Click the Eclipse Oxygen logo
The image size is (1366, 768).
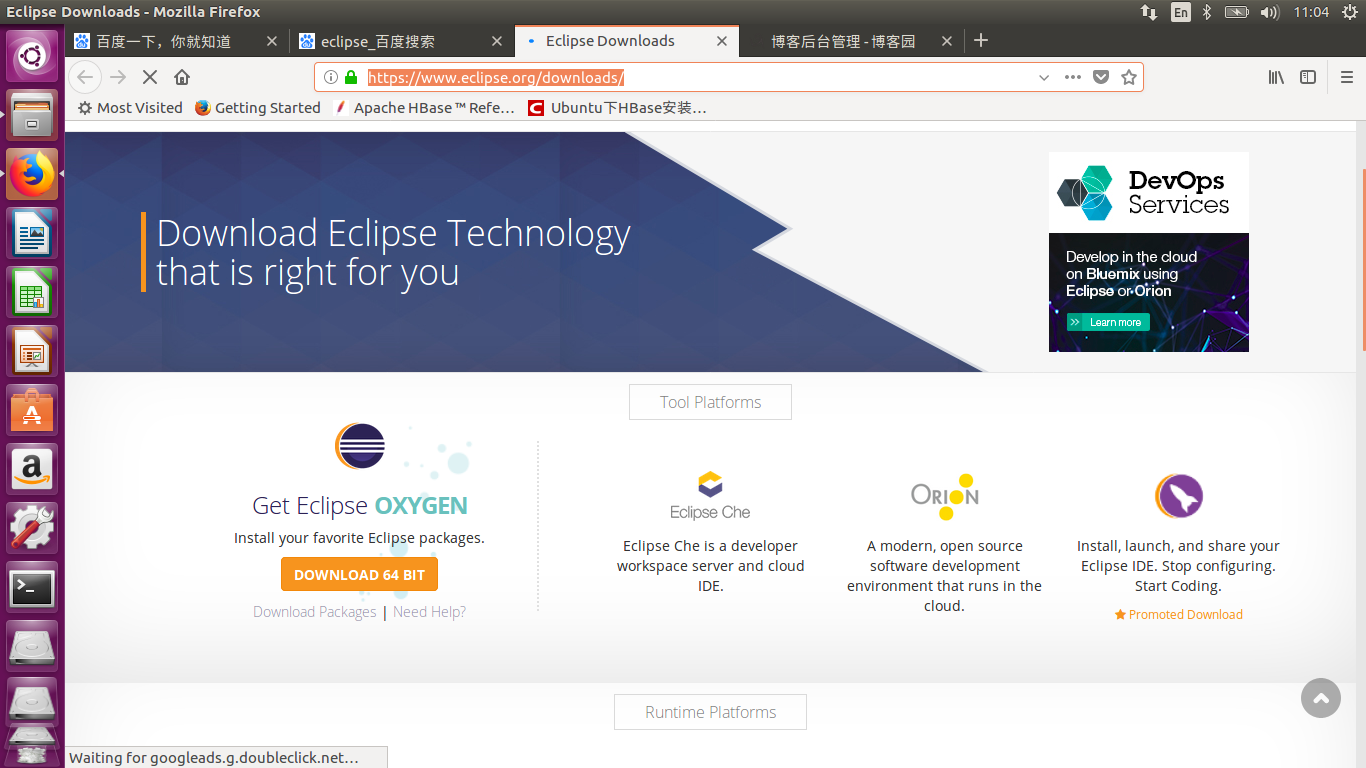pos(359,446)
